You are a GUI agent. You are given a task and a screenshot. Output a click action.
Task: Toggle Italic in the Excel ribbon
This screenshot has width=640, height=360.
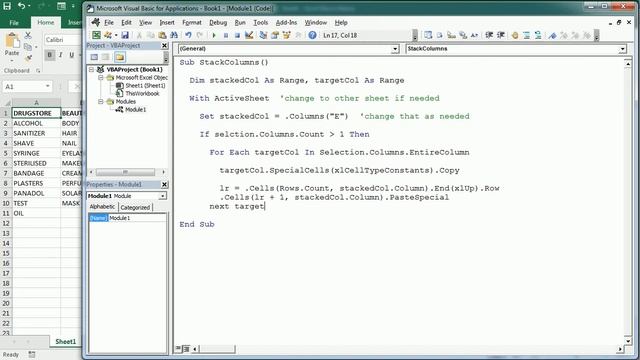point(61,55)
